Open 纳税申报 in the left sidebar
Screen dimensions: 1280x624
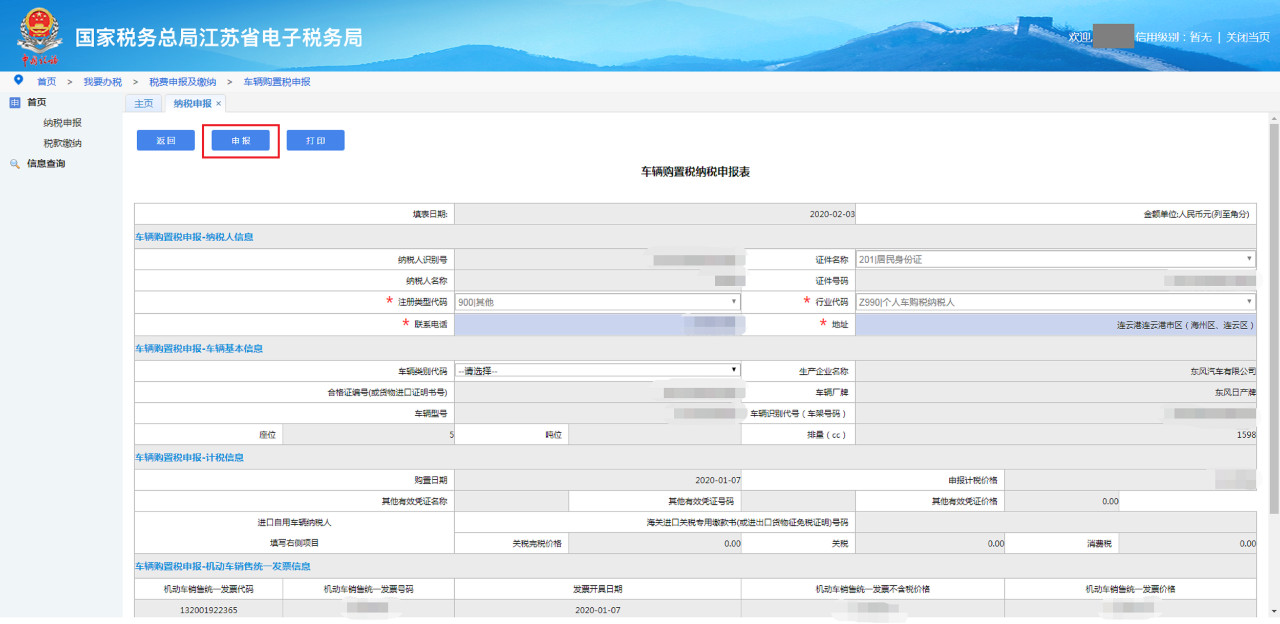coord(62,123)
